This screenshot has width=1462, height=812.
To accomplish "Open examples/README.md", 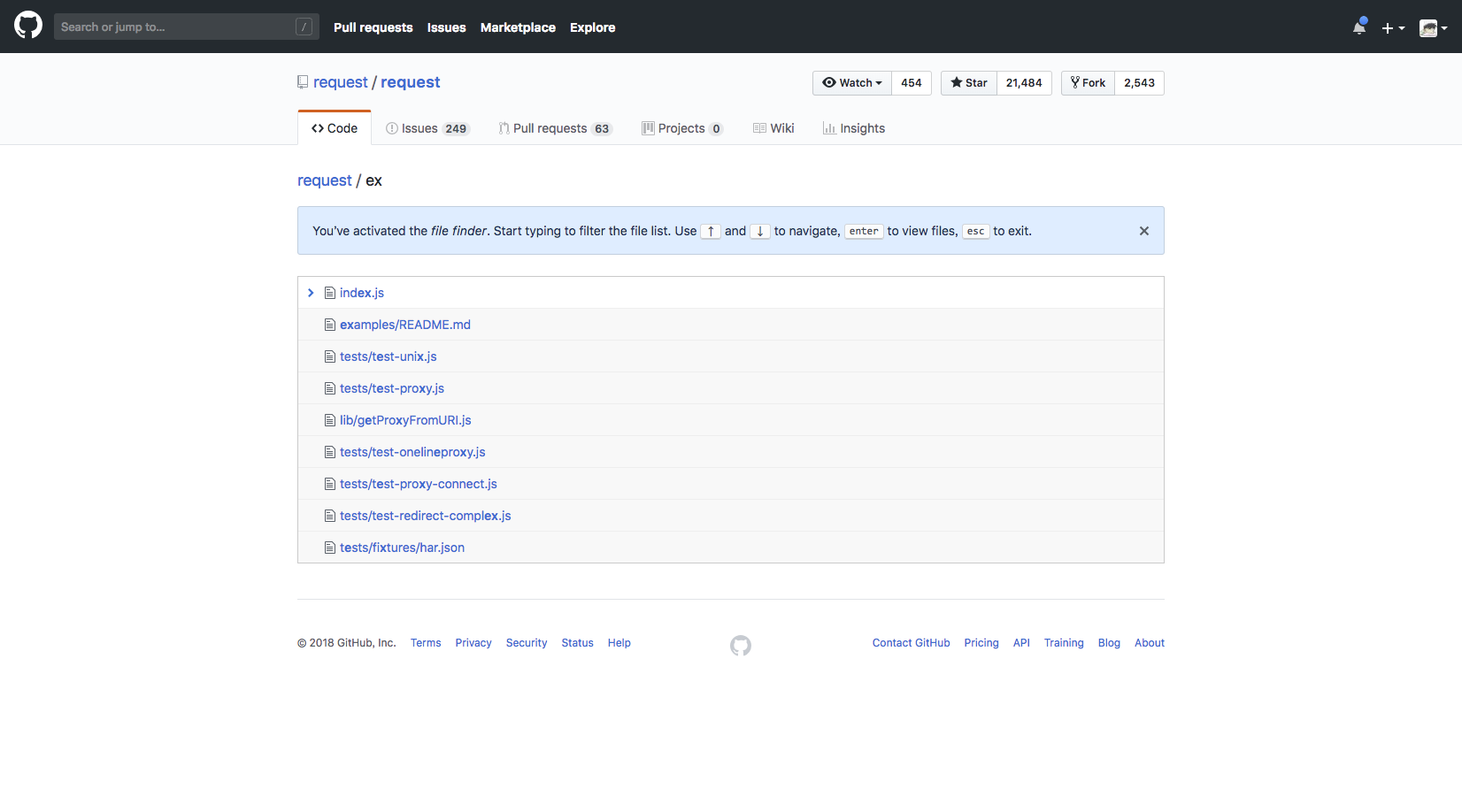I will 405,325.
